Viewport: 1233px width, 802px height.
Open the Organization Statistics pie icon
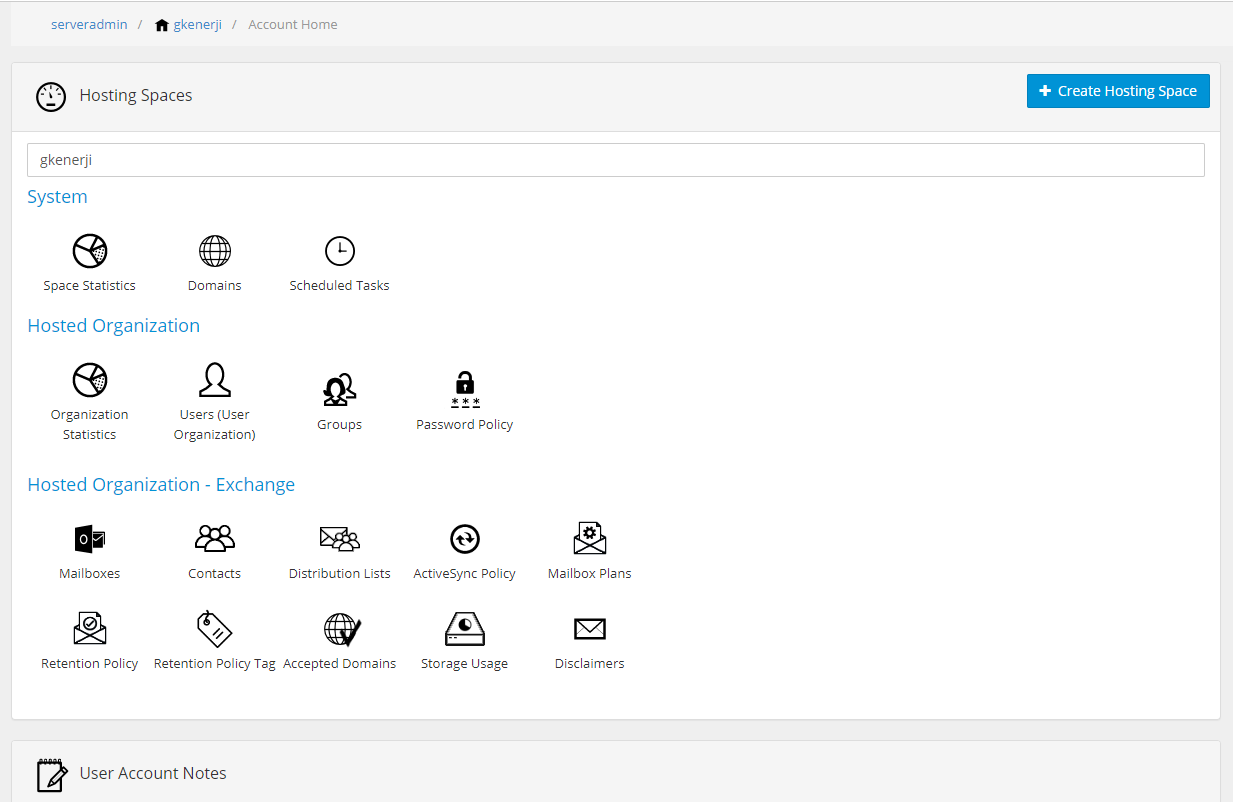pos(90,380)
